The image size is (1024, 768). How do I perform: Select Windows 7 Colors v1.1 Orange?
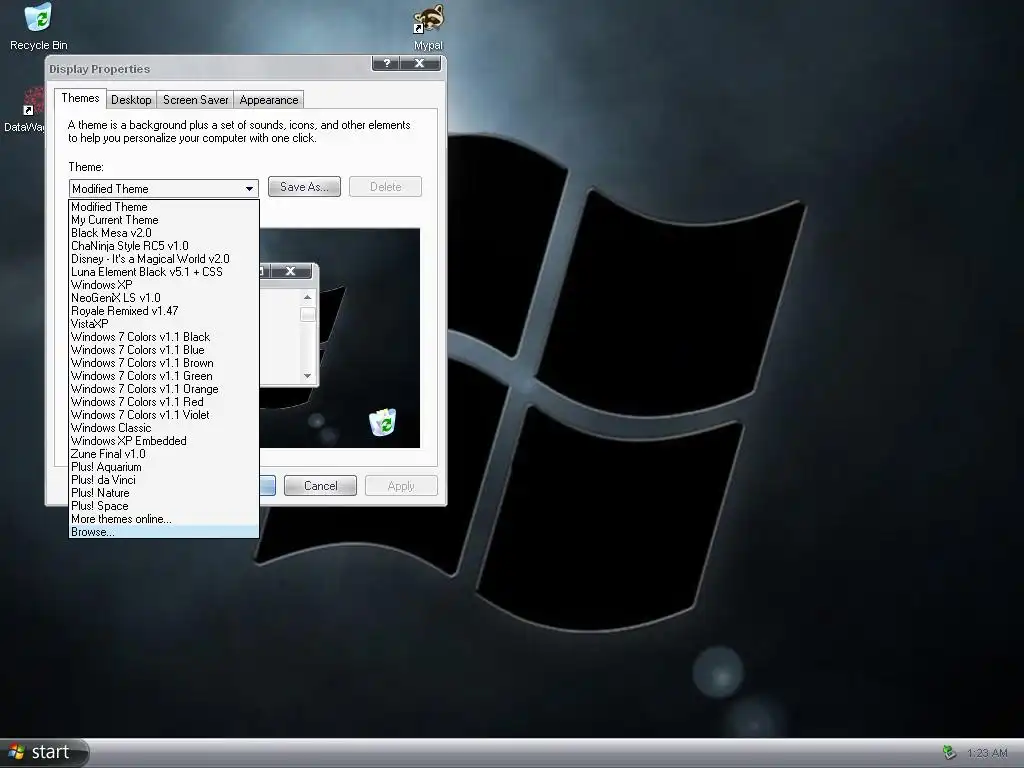164,389
